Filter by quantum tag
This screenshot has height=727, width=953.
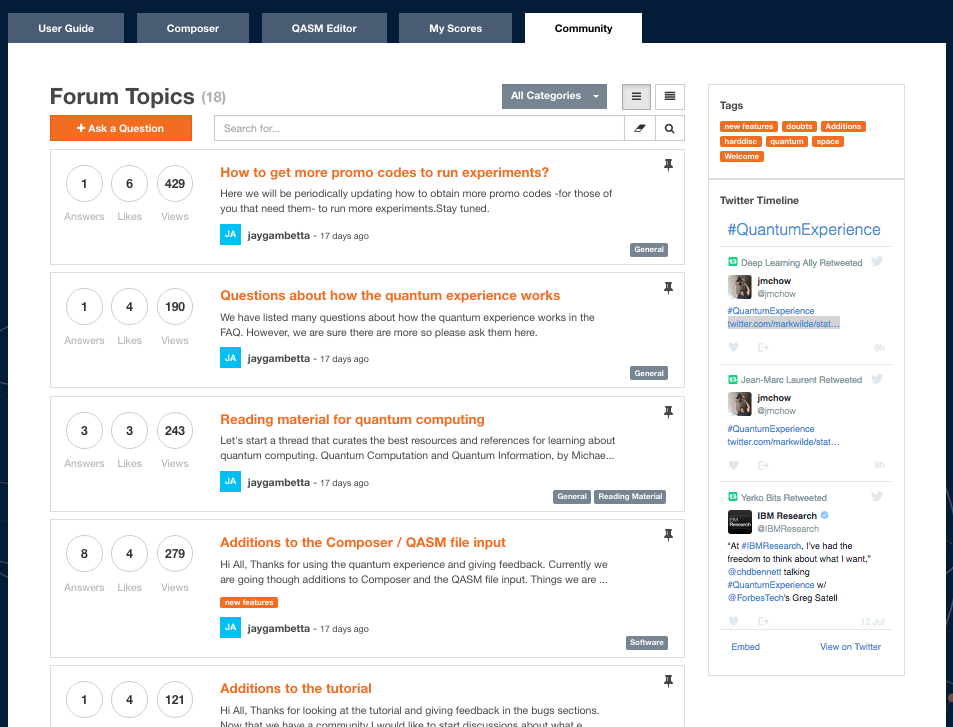[786, 142]
